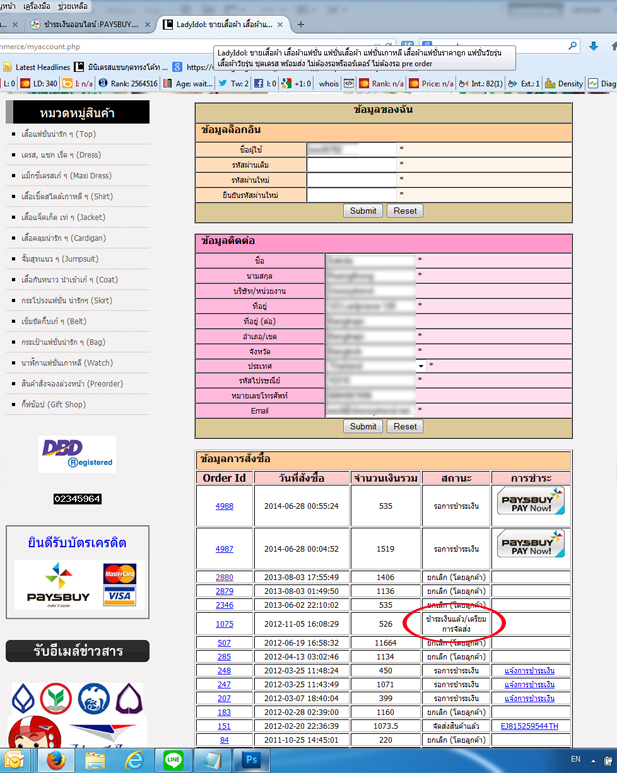Open order 2880 link

(224, 577)
